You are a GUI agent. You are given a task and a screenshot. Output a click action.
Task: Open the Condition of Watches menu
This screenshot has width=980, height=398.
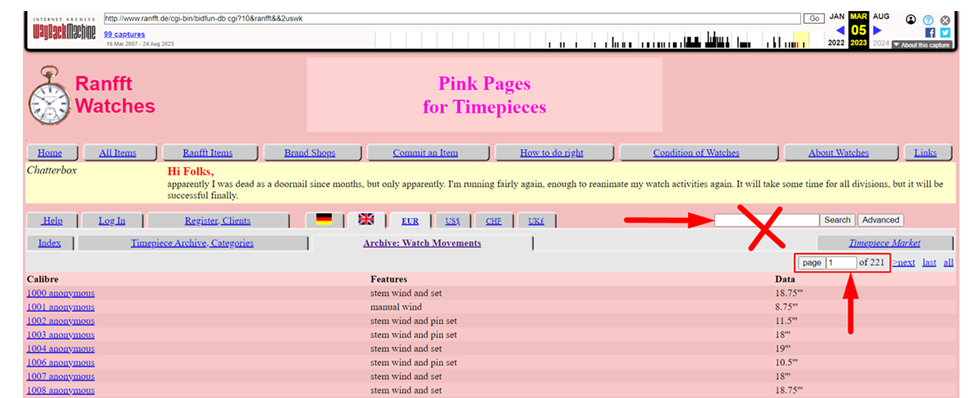click(696, 152)
